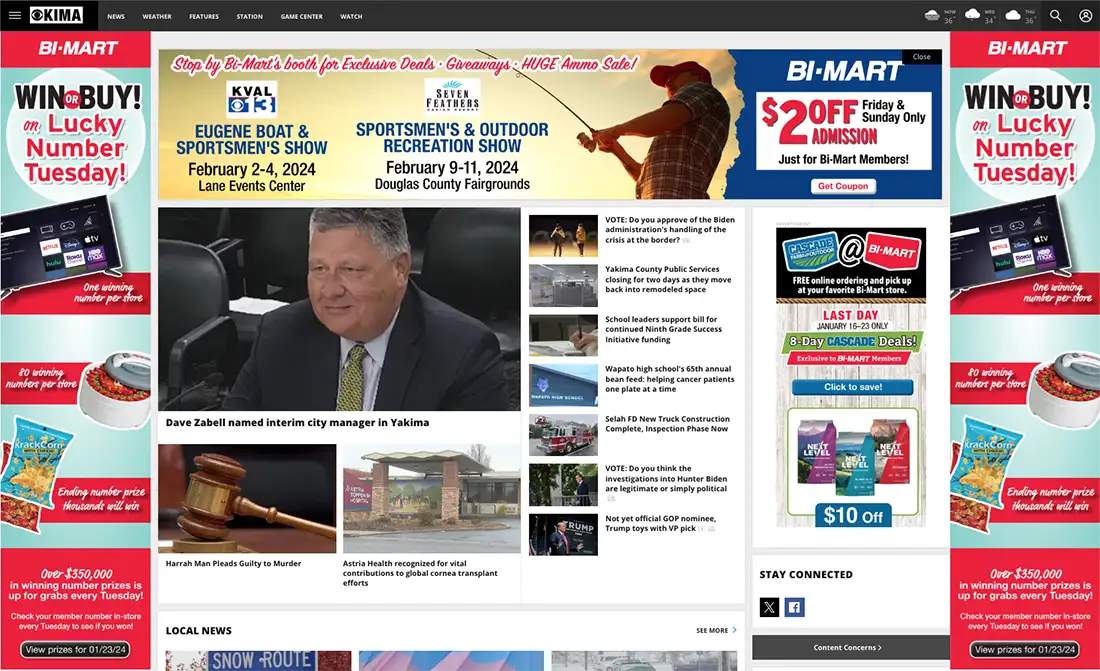Open Dave Zabell main story photo
The image size is (1100, 671).
pos(340,309)
